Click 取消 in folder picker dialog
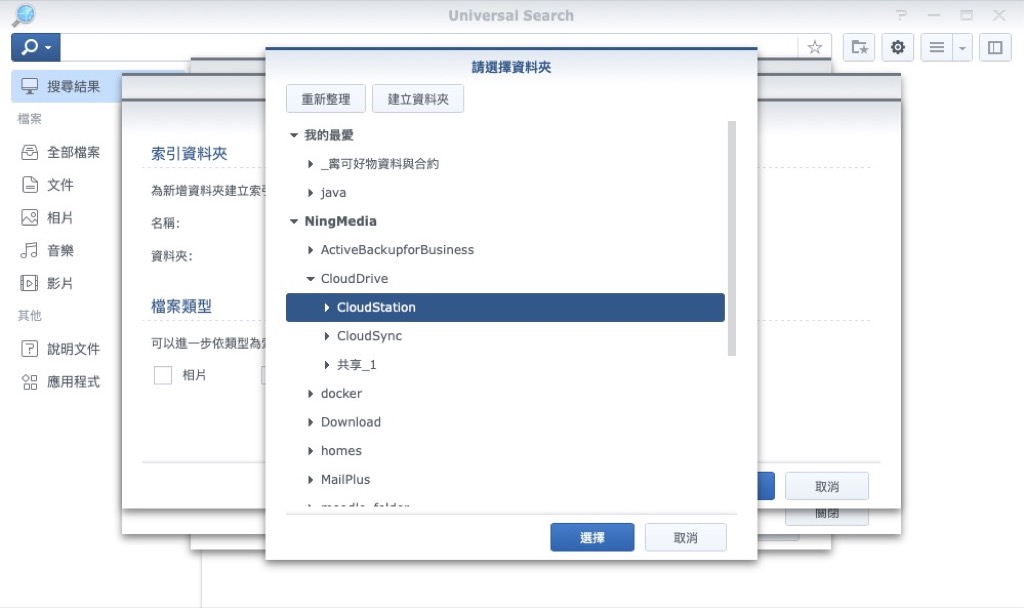 (686, 537)
